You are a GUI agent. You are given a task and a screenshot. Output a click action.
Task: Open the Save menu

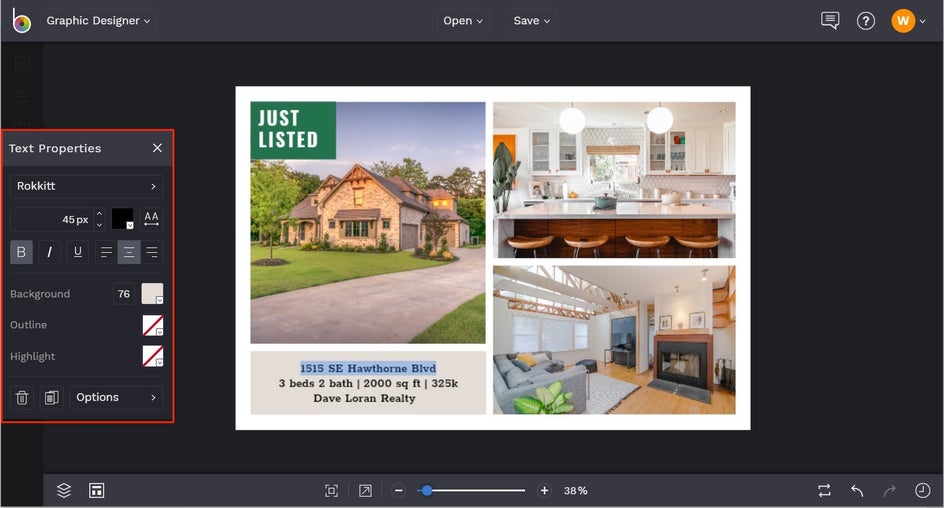[532, 20]
